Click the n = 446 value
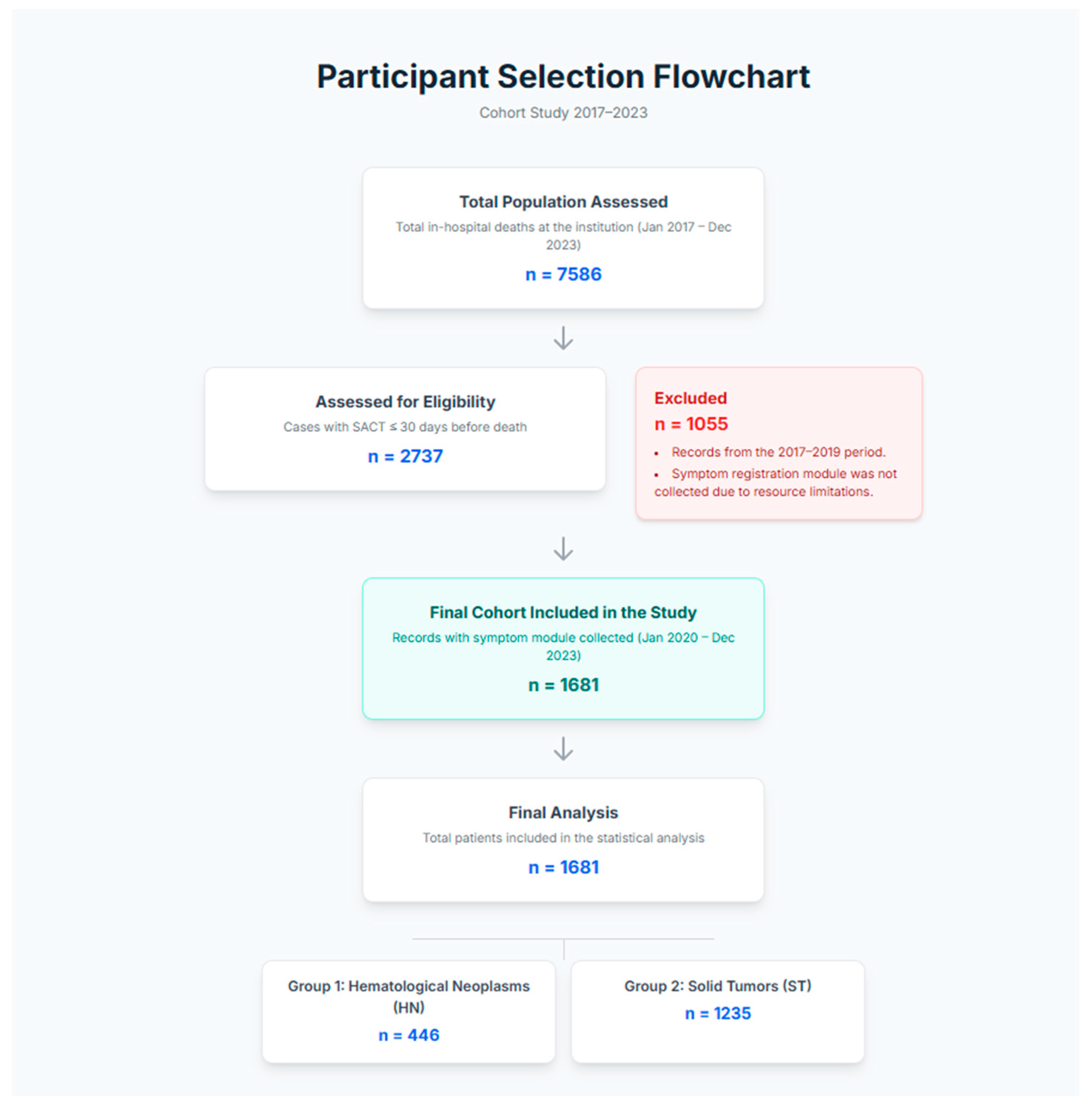 click(408, 1035)
